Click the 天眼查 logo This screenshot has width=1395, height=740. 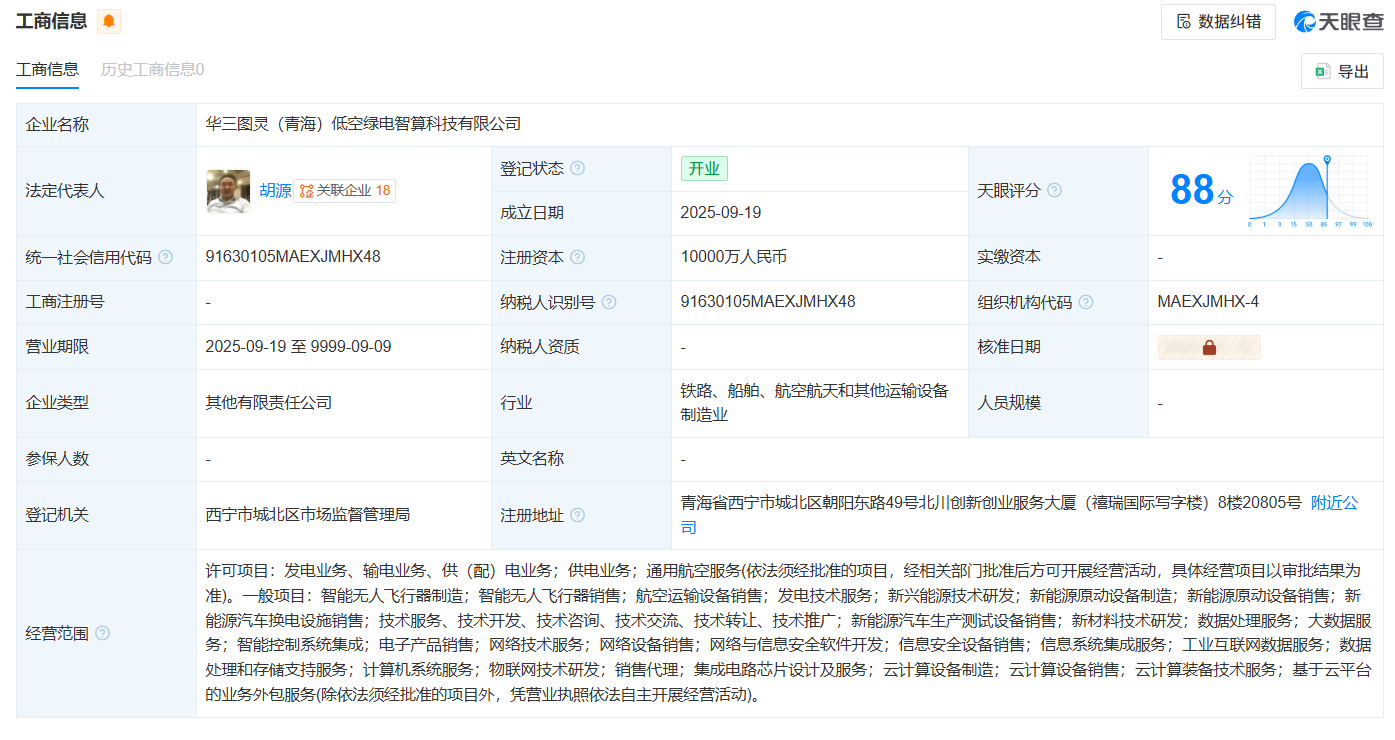point(1338,22)
